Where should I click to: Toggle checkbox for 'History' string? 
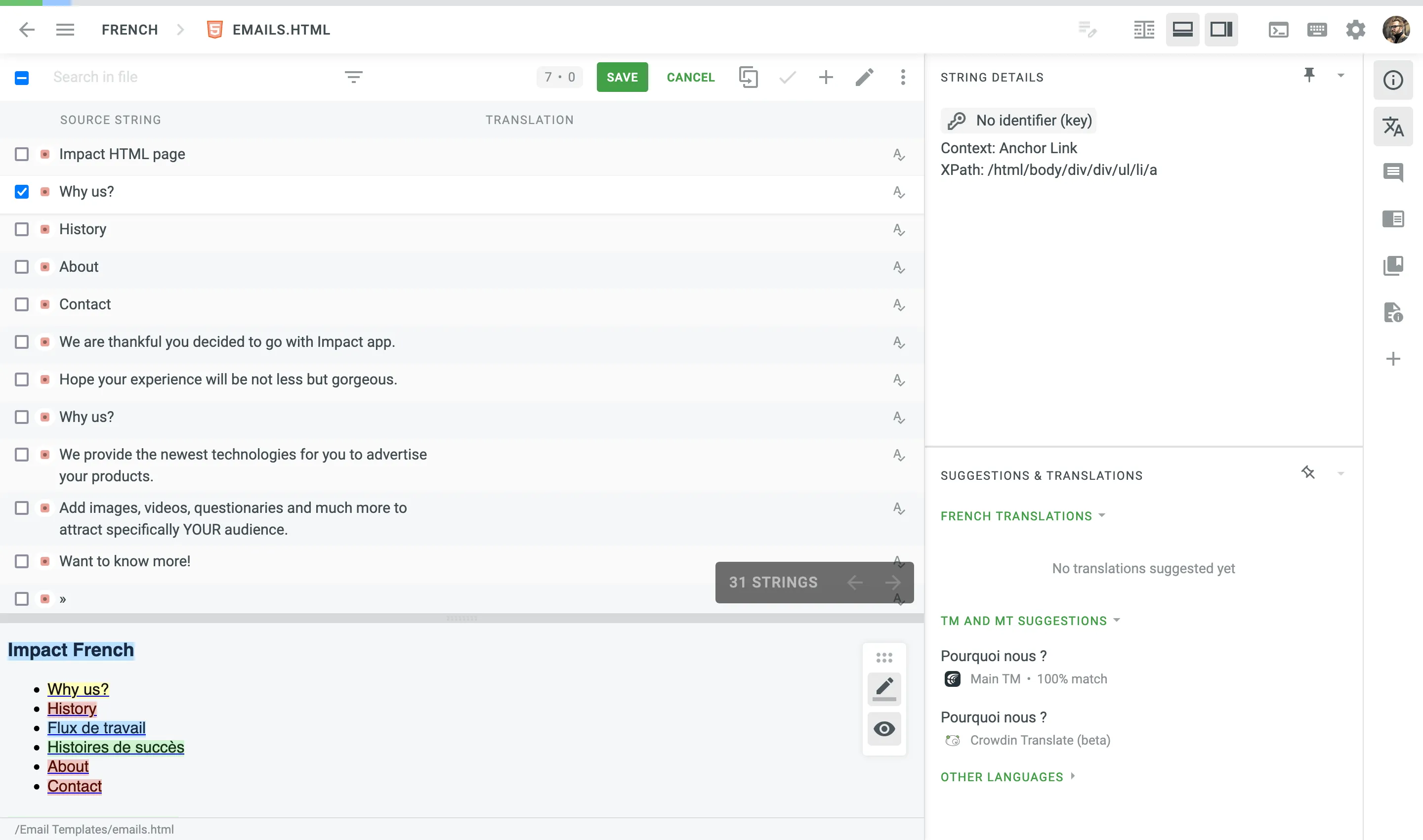(x=22, y=229)
